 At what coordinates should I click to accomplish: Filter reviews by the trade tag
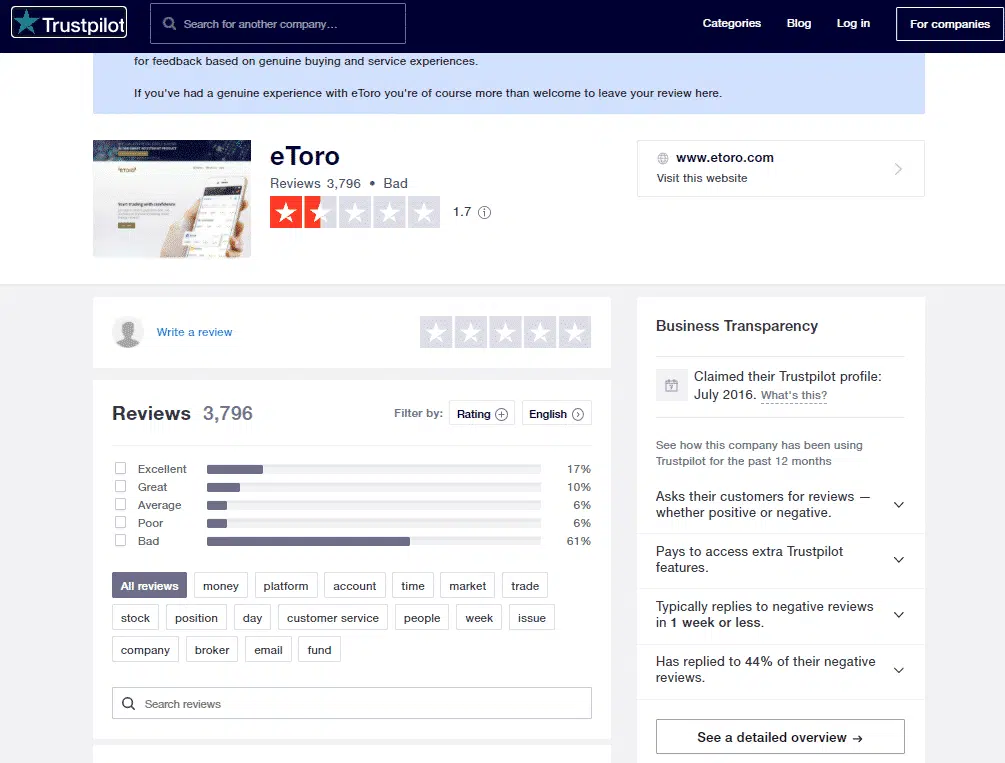click(525, 585)
